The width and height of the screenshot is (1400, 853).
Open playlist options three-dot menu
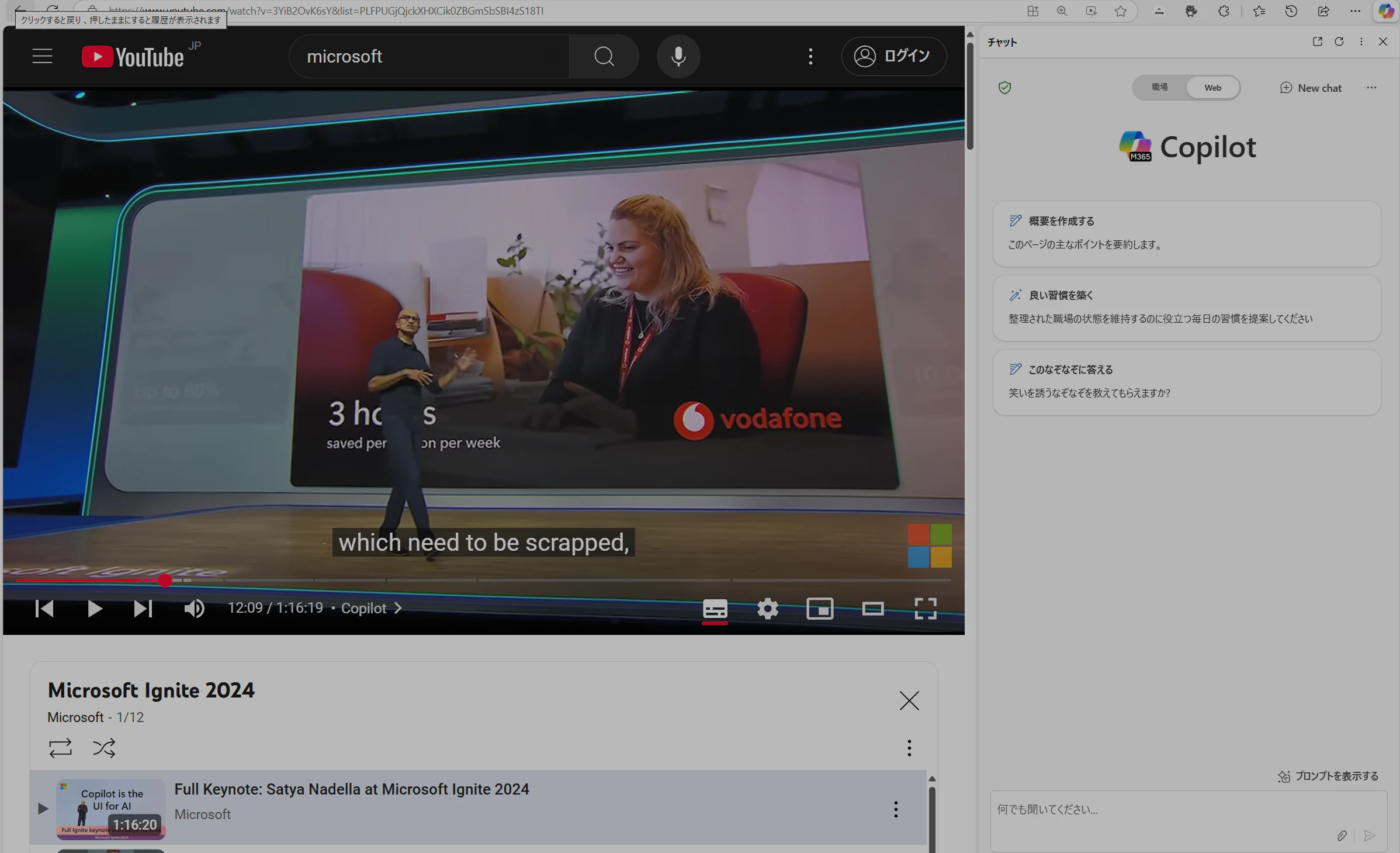pyautogui.click(x=909, y=748)
